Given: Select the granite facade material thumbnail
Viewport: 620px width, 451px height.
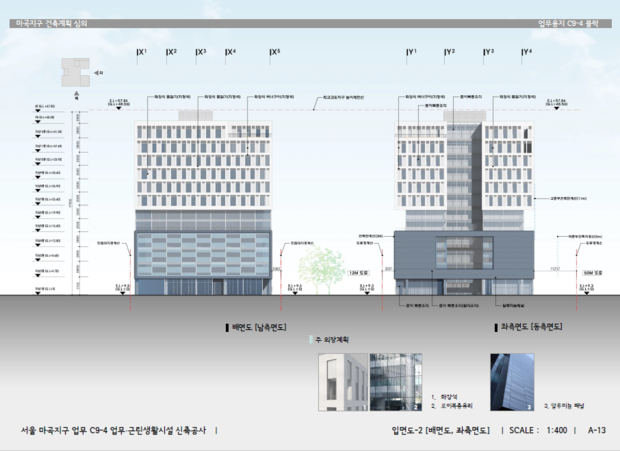Looking at the screenshot, I should [337, 383].
